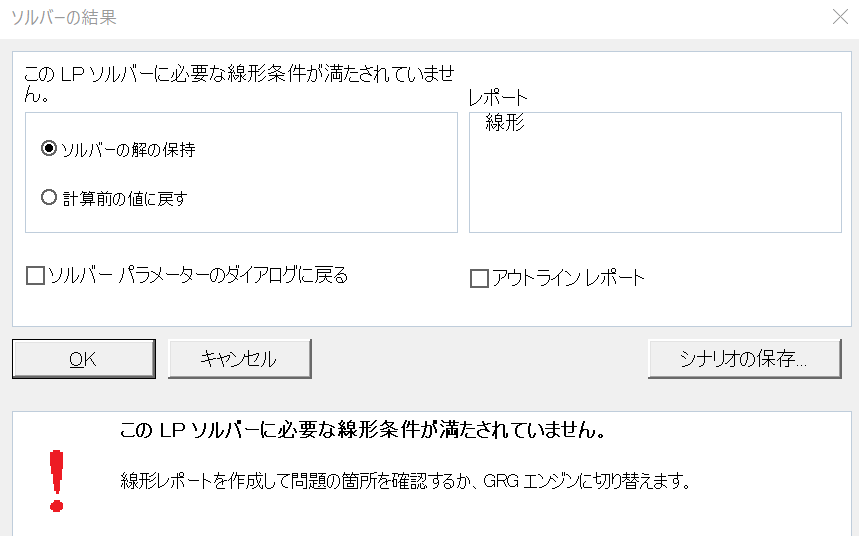The width and height of the screenshot is (859, 536).
Task: Open シナリオの保存... dialog
Action: click(x=744, y=359)
